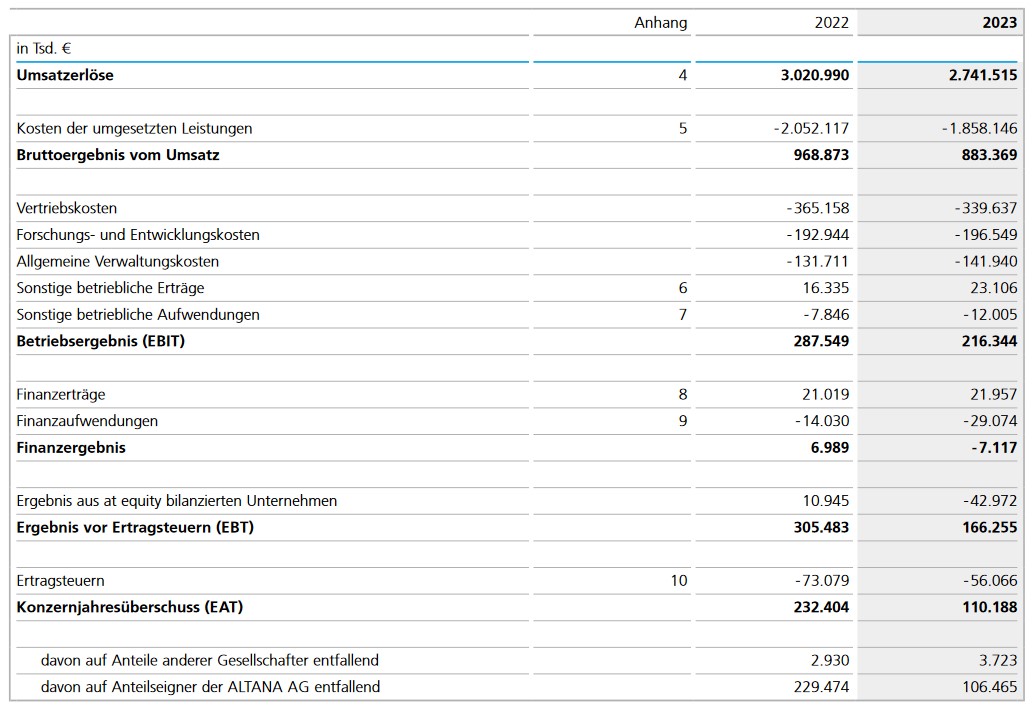Click the Bruttoergebnis vom Umsatz label
Screen dimensions: 1032x713
[x=118, y=155]
